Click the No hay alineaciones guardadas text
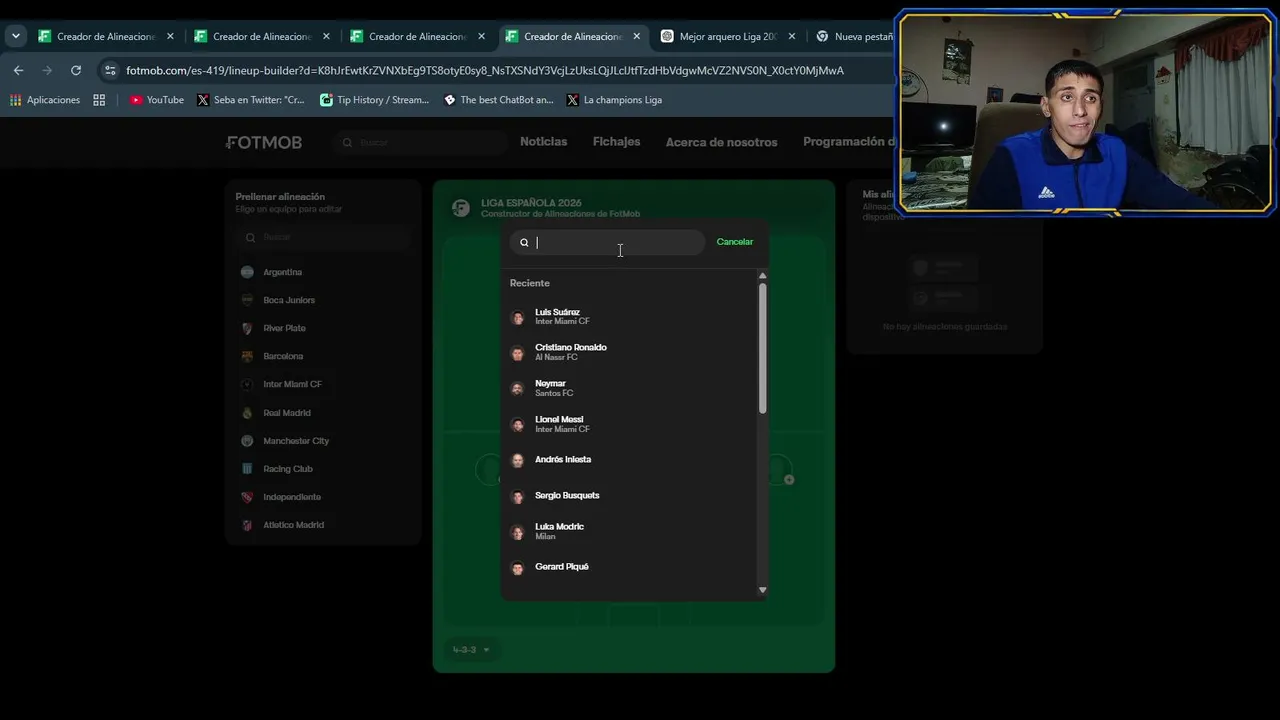Screen dimensions: 1280x720 coord(945,327)
